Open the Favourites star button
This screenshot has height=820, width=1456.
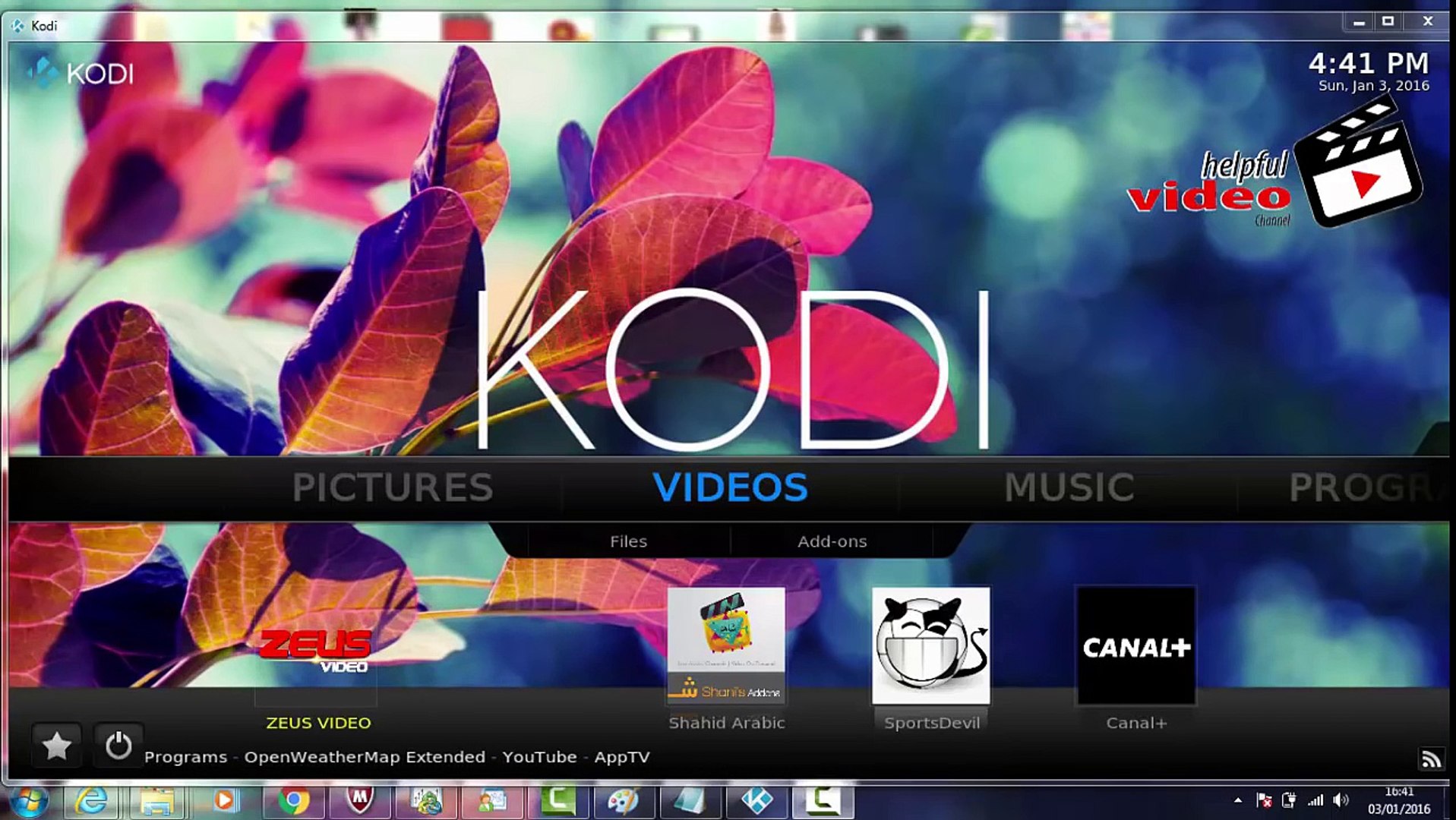pos(56,746)
